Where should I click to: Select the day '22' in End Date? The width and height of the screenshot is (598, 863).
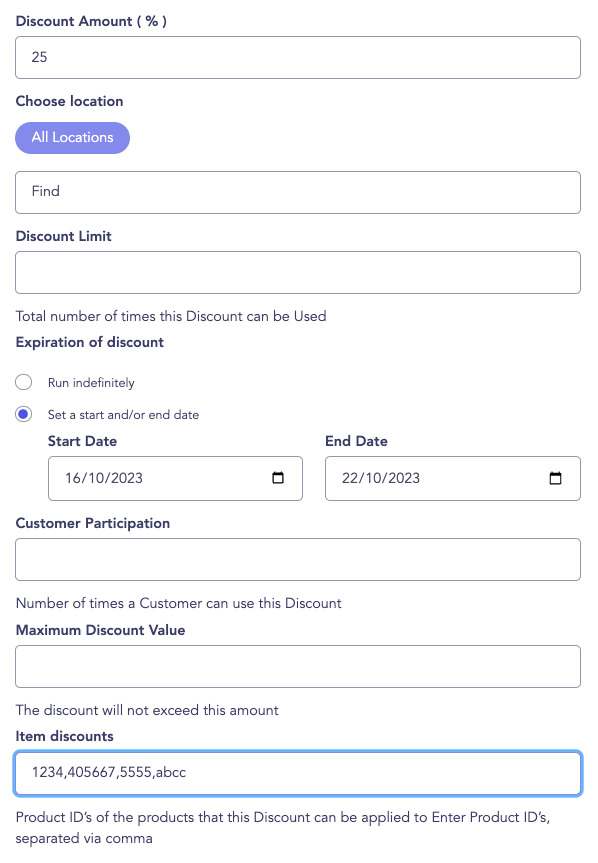click(350, 478)
